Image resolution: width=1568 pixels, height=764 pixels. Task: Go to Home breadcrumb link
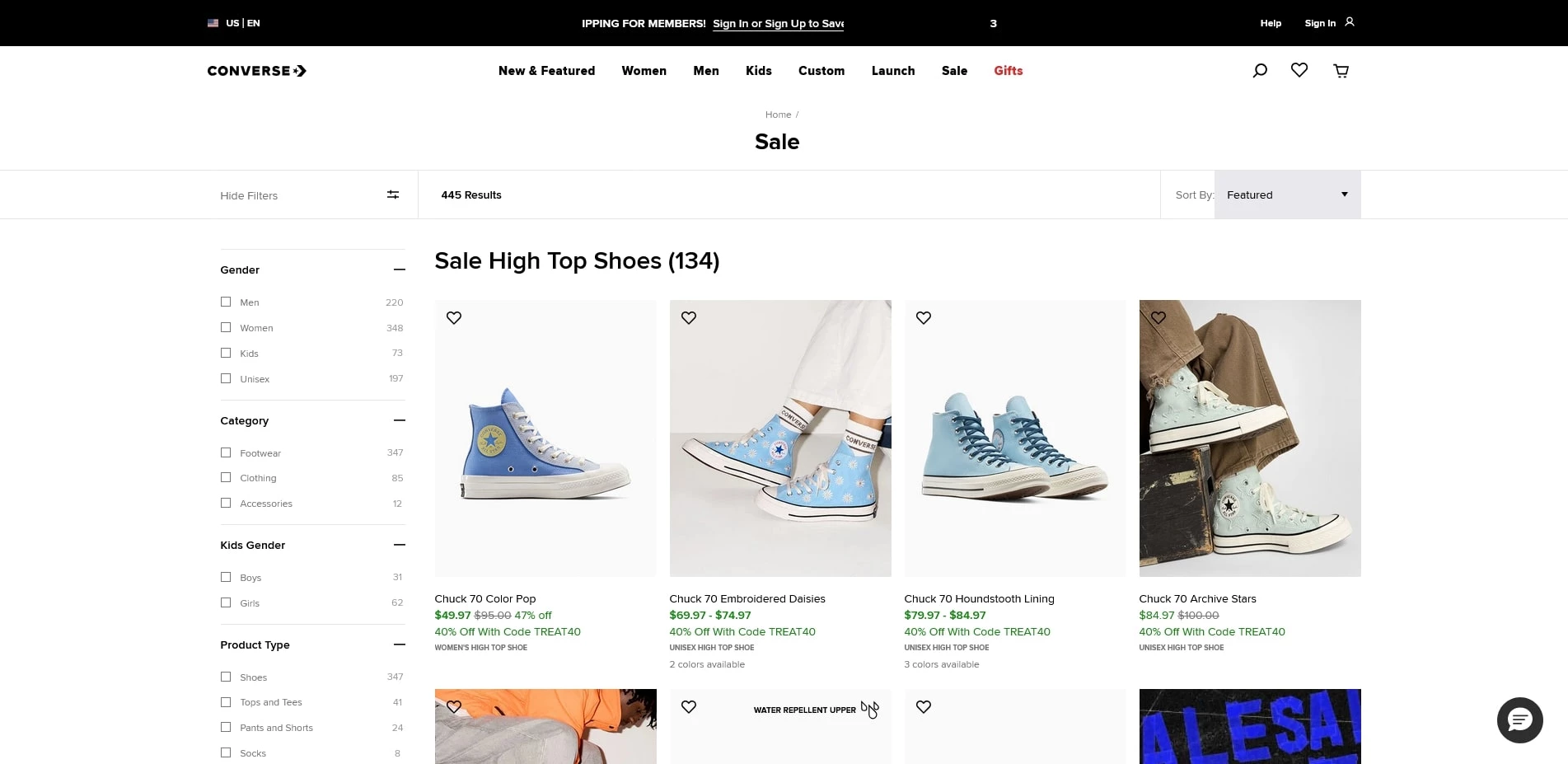[778, 115]
